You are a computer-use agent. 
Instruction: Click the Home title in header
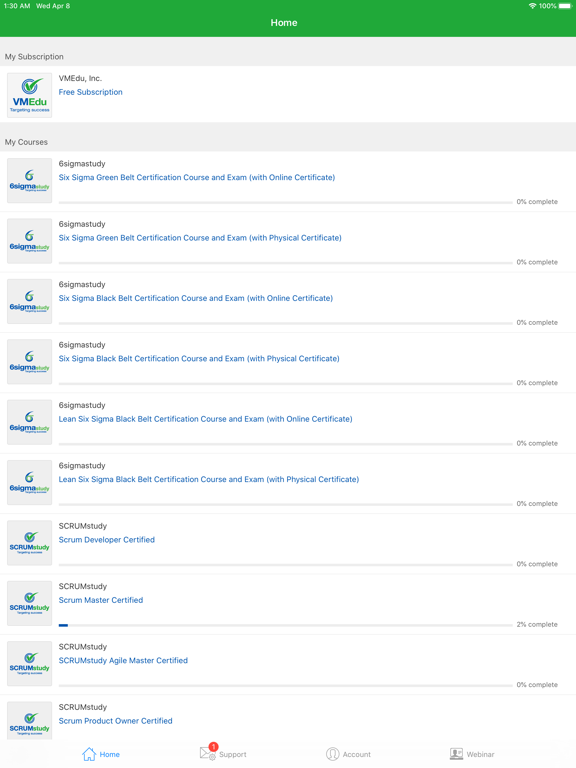(x=284, y=23)
